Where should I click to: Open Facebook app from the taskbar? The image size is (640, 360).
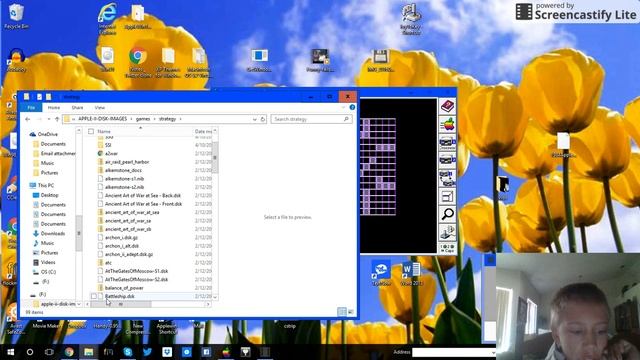point(206,352)
